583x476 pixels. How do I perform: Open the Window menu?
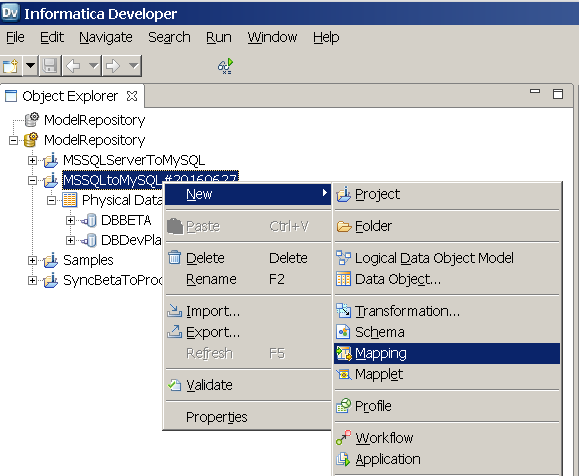272,37
